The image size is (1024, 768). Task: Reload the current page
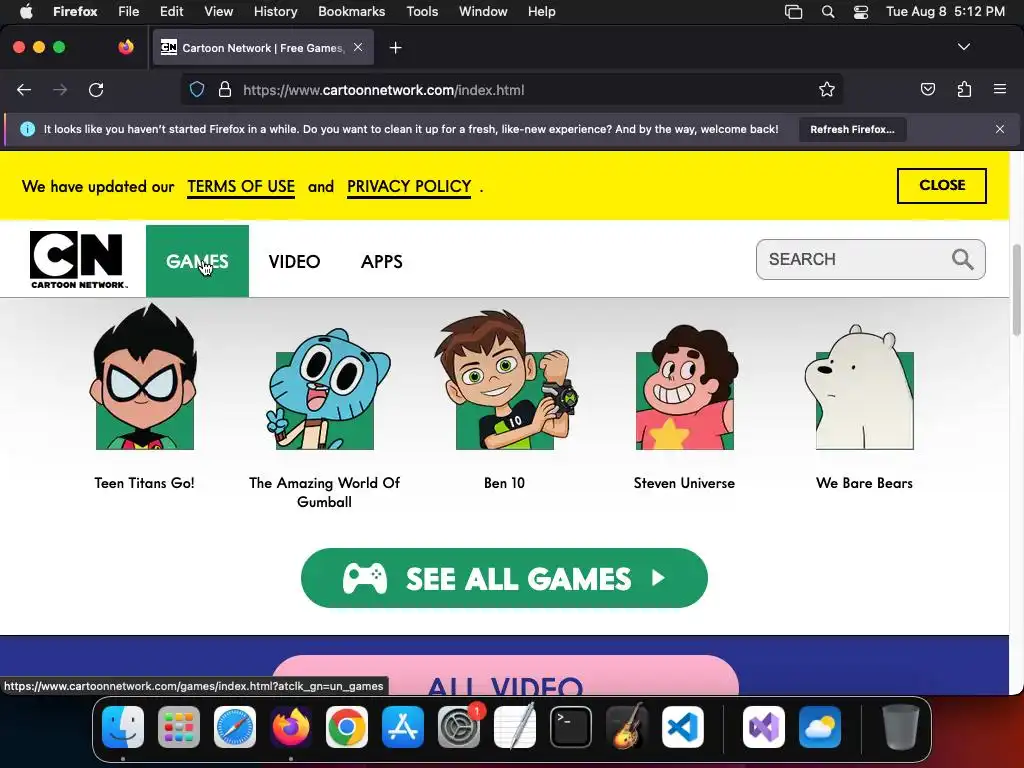[x=96, y=90]
